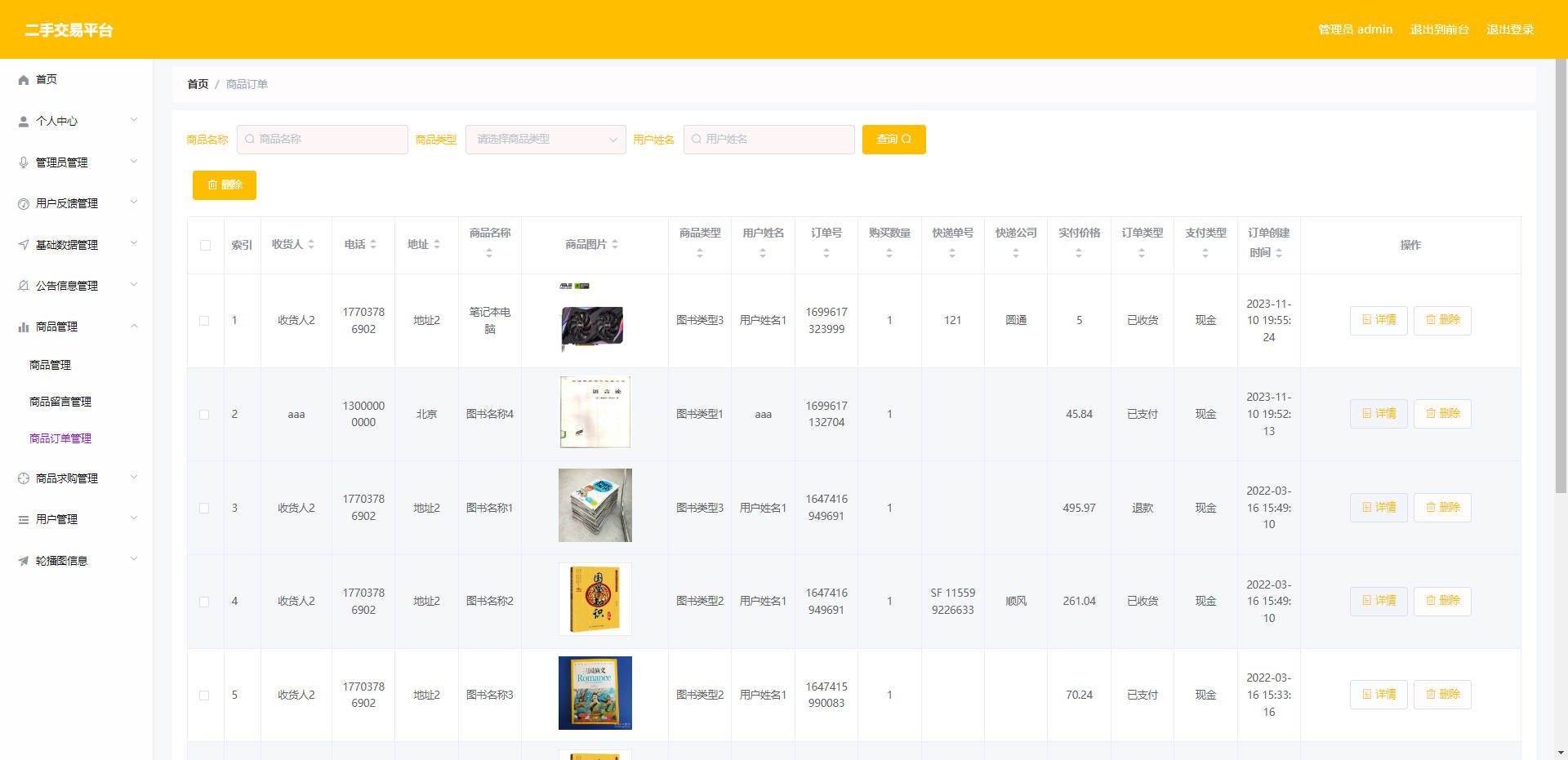The image size is (1568, 760).
Task: Click the 二手交易平台 title
Action: (69, 30)
